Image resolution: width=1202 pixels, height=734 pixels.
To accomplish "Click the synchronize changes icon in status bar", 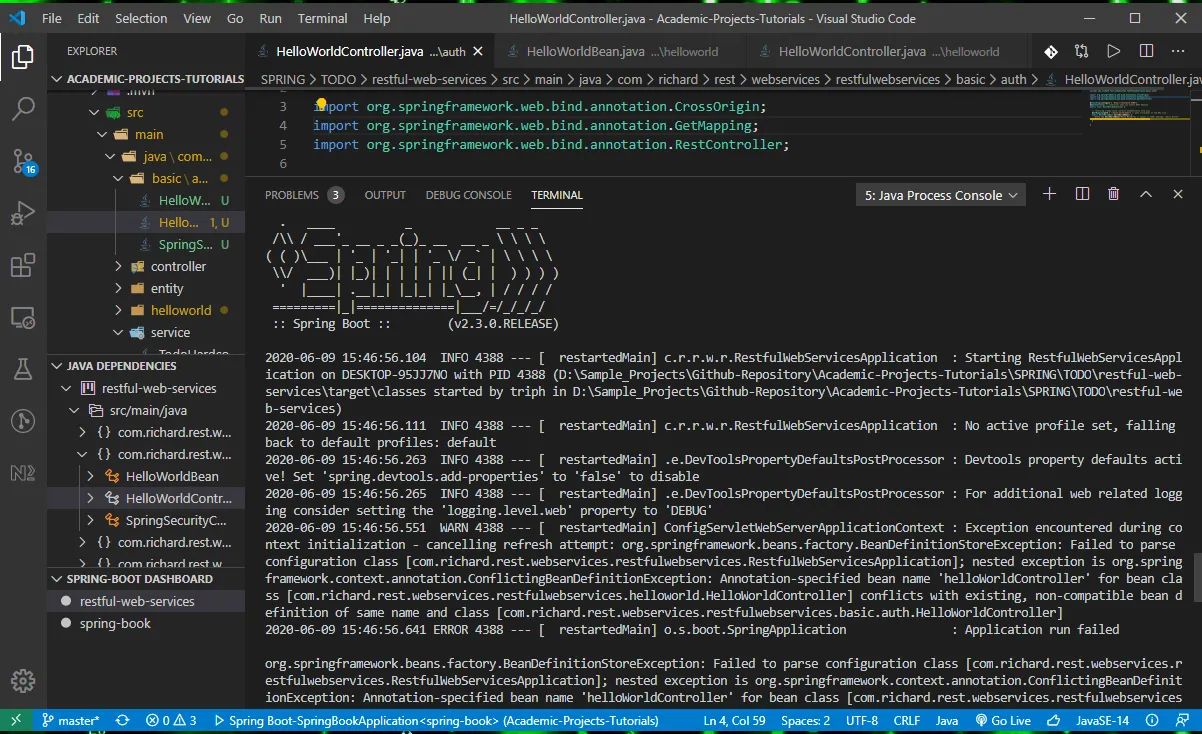I will 122,720.
